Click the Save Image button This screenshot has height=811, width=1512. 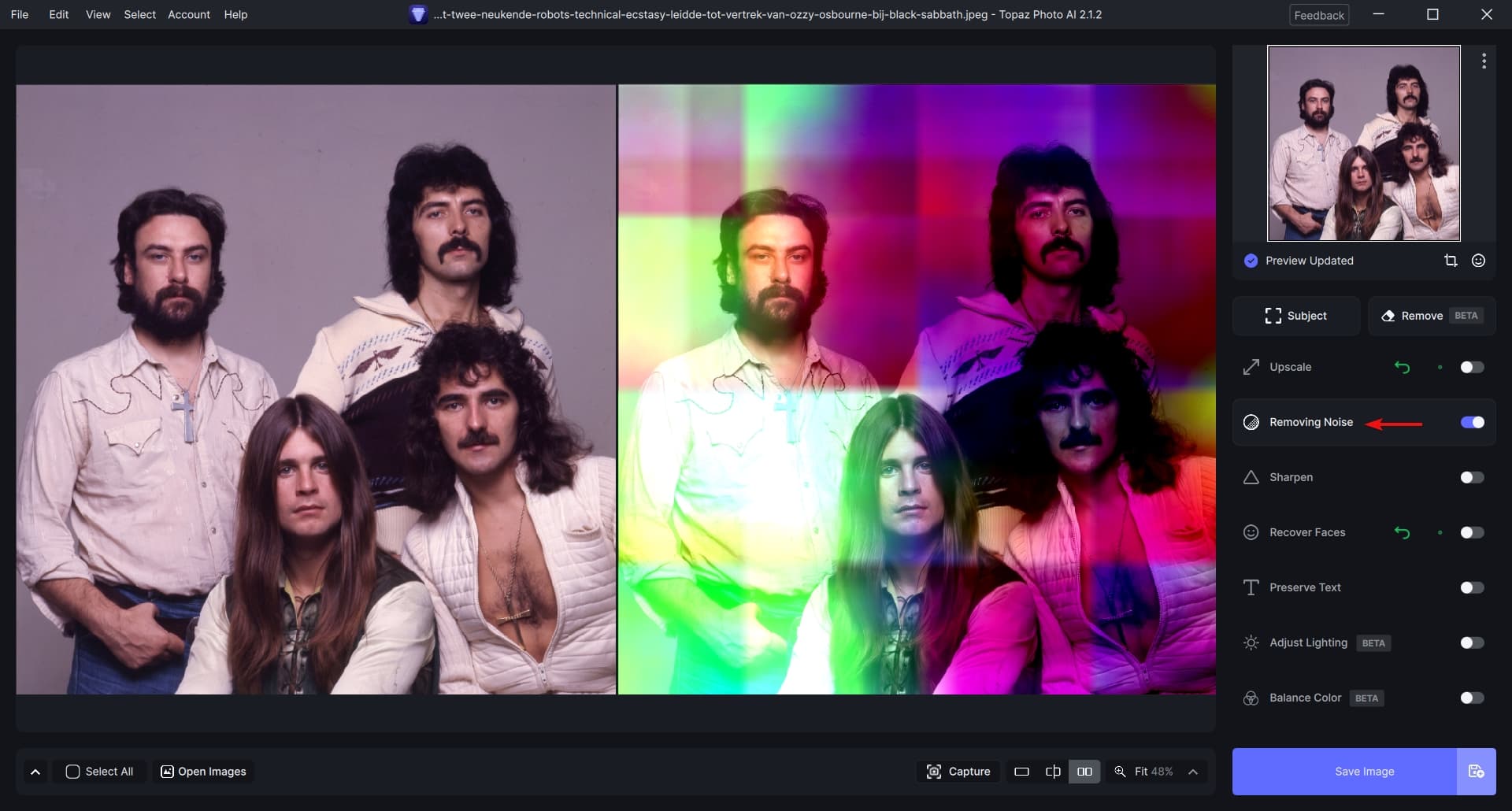1364,772
